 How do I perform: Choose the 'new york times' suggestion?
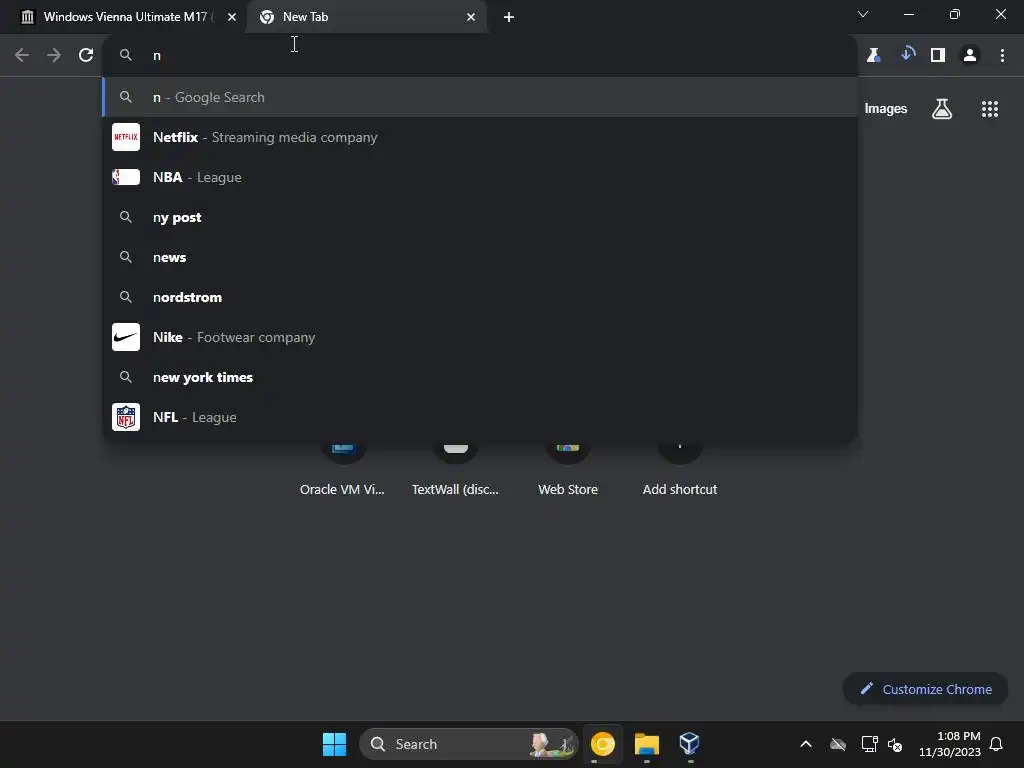[480, 377]
